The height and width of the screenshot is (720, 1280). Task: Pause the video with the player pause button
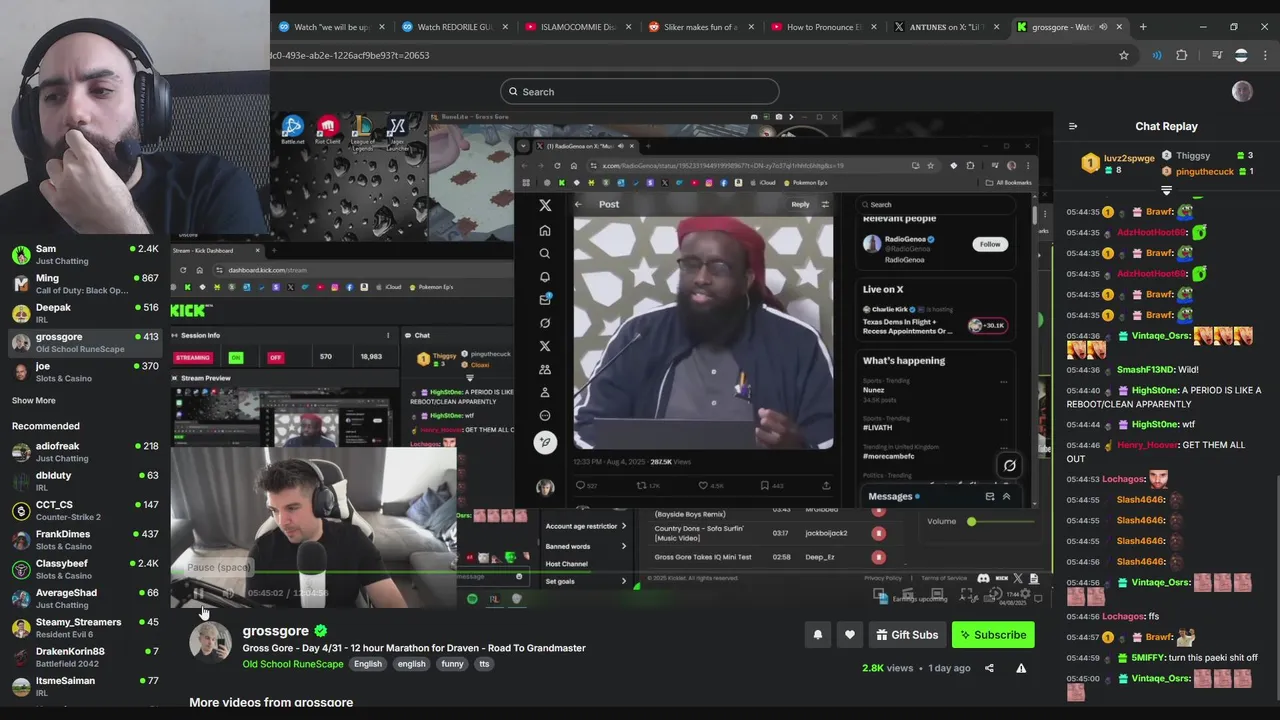[x=198, y=593]
